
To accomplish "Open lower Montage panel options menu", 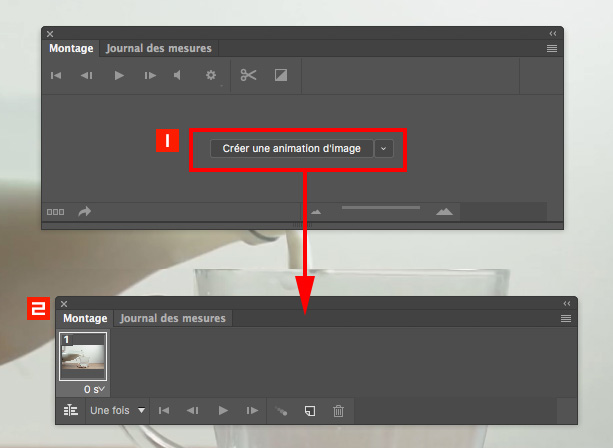I will pyautogui.click(x=566, y=319).
